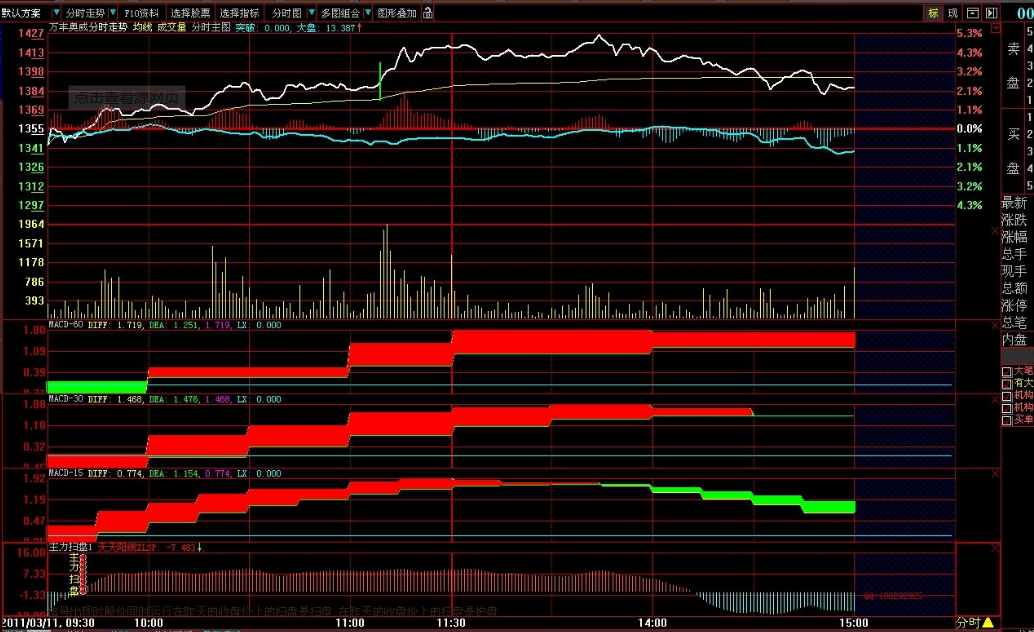Click the skip-to-end panel icon at top right

click(991, 13)
